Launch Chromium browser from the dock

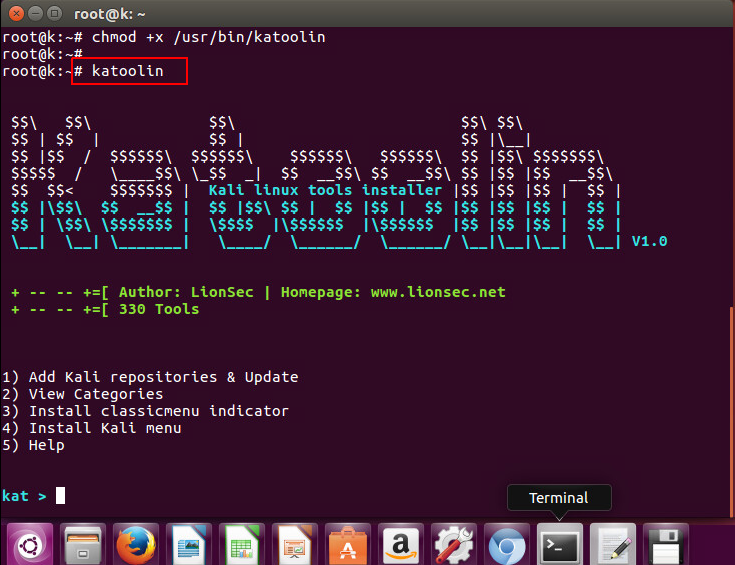(507, 545)
